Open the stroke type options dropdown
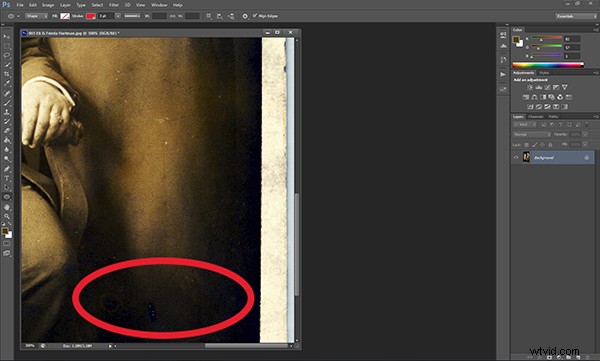The height and width of the screenshot is (361, 600). (x=132, y=16)
